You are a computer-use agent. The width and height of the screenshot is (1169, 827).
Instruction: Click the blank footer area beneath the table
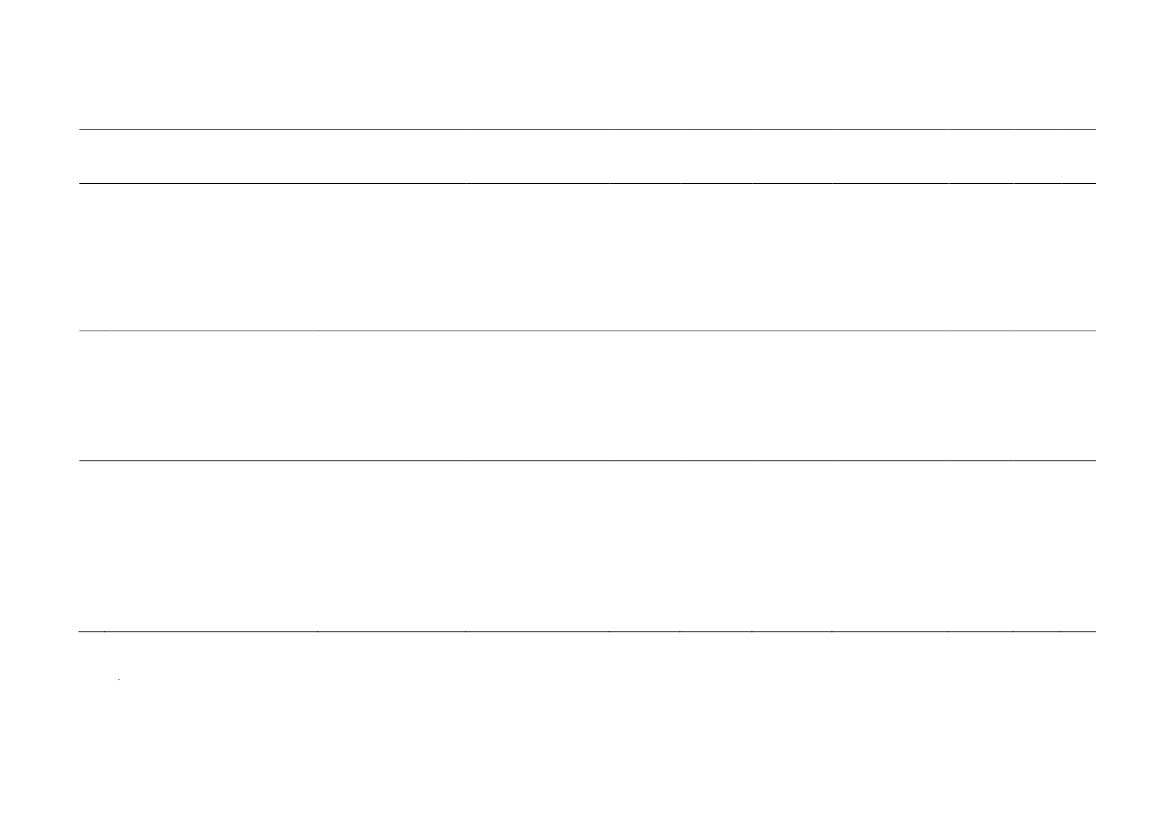tap(584, 731)
